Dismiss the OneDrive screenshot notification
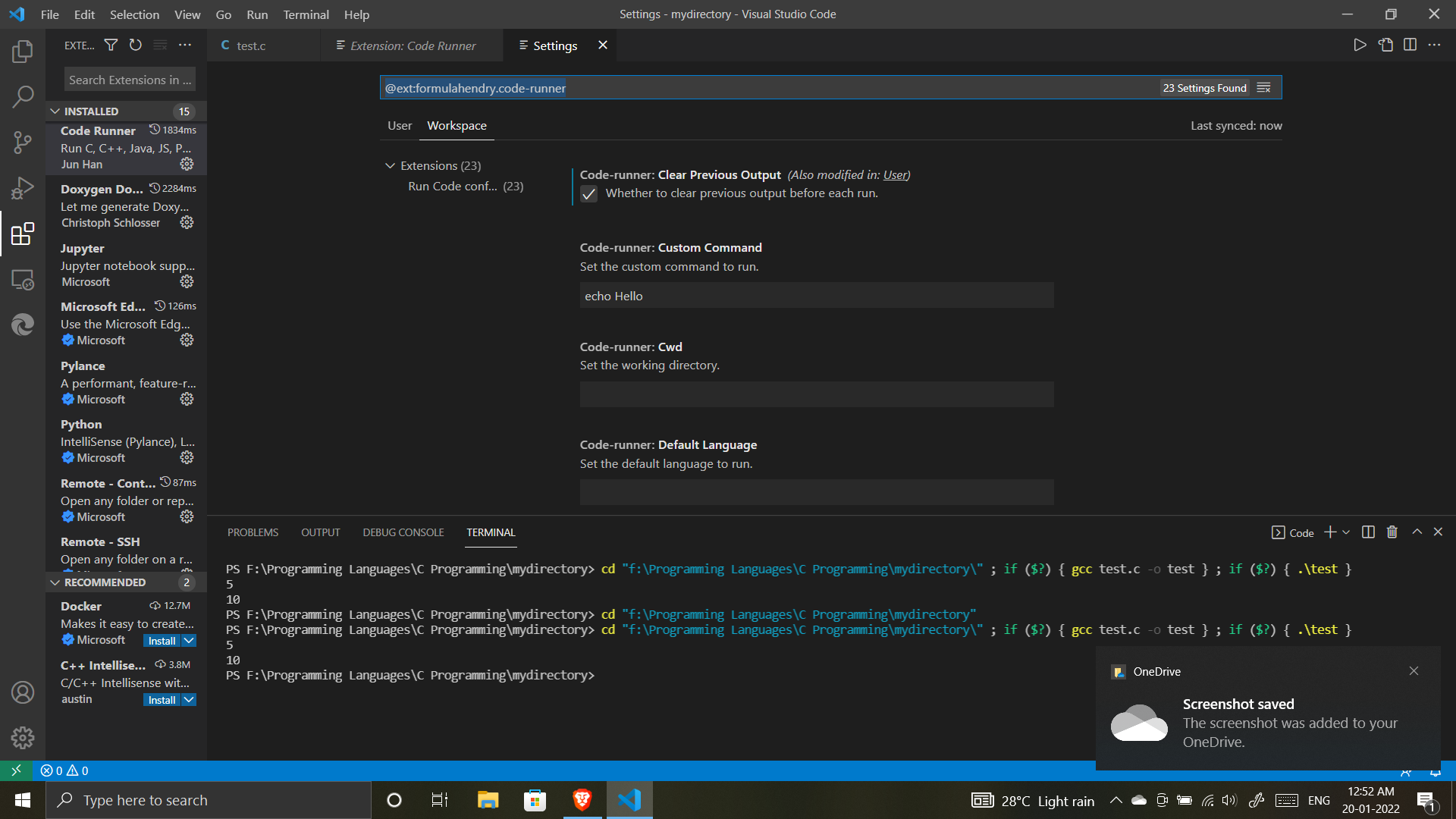1456x819 pixels. pyautogui.click(x=1414, y=671)
